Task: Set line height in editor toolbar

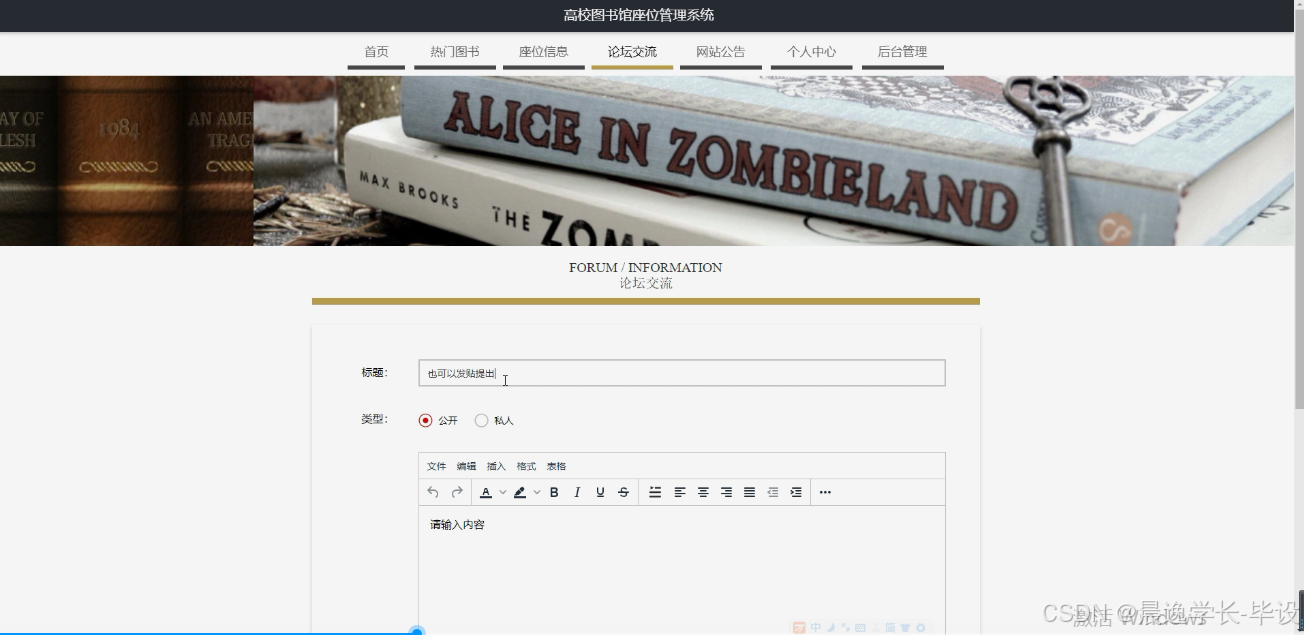Action: [x=655, y=492]
